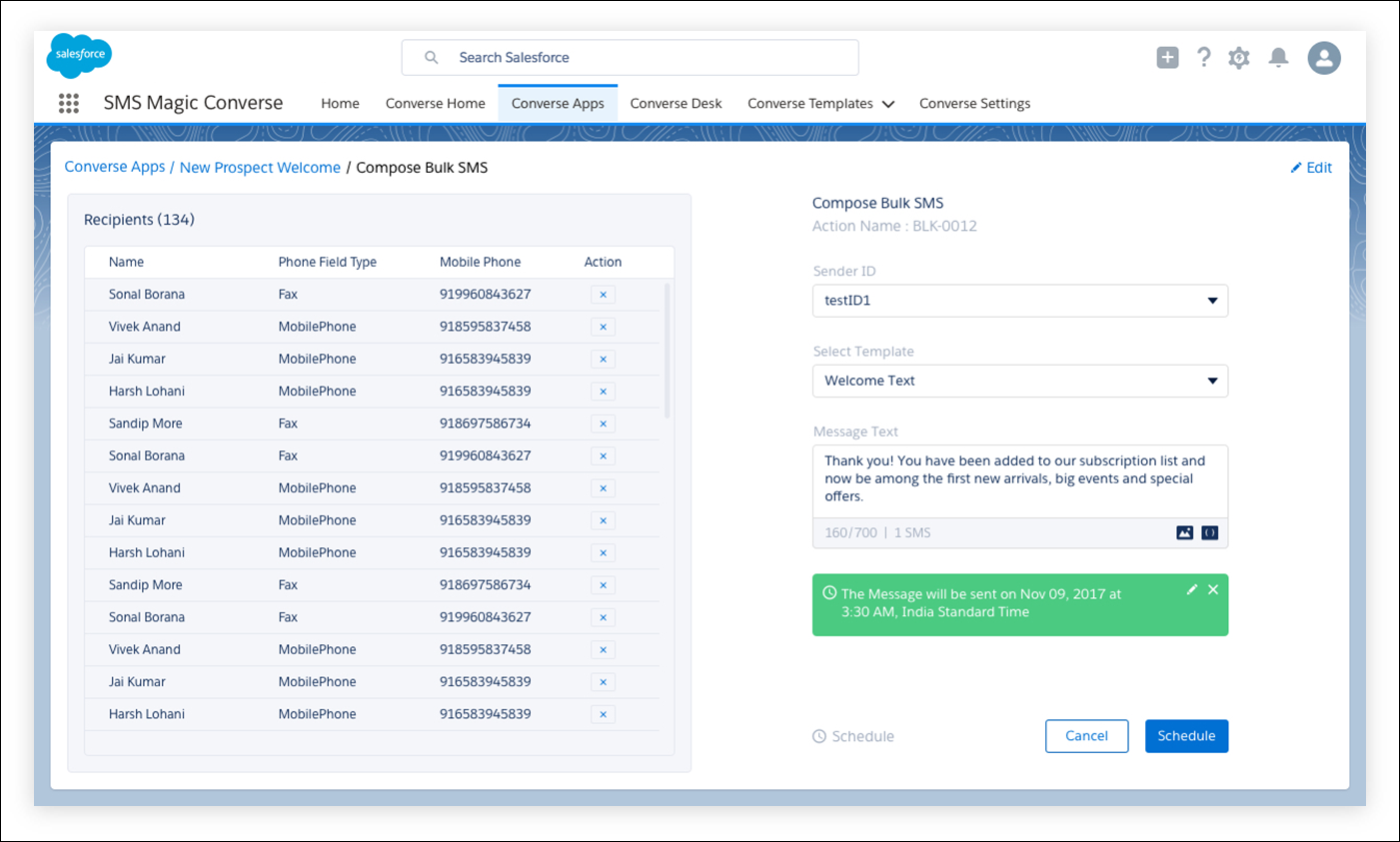This screenshot has height=842, width=1400.
Task: Open the Converse Settings tab
Action: 974,104
